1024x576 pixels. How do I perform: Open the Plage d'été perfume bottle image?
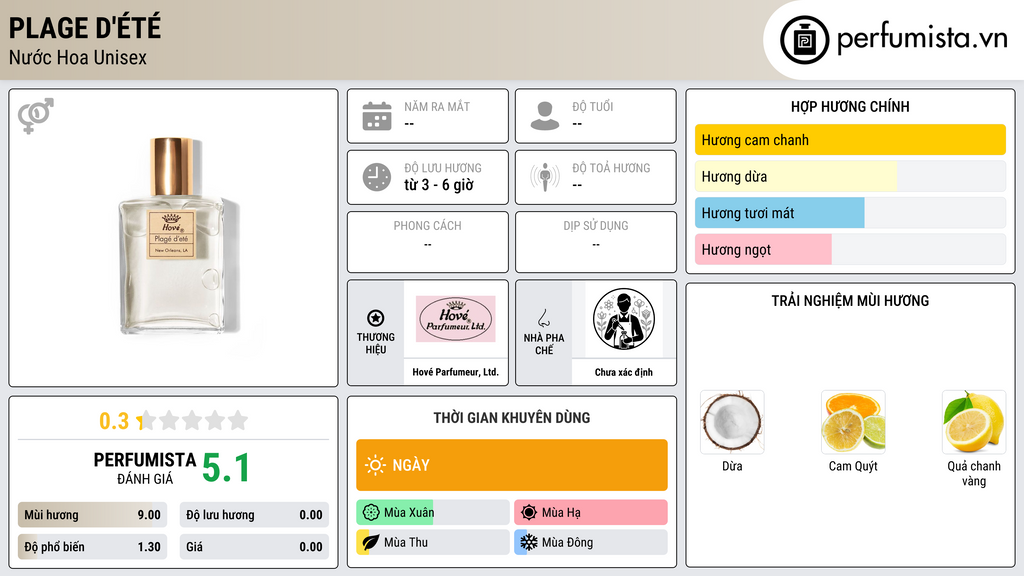click(x=174, y=236)
